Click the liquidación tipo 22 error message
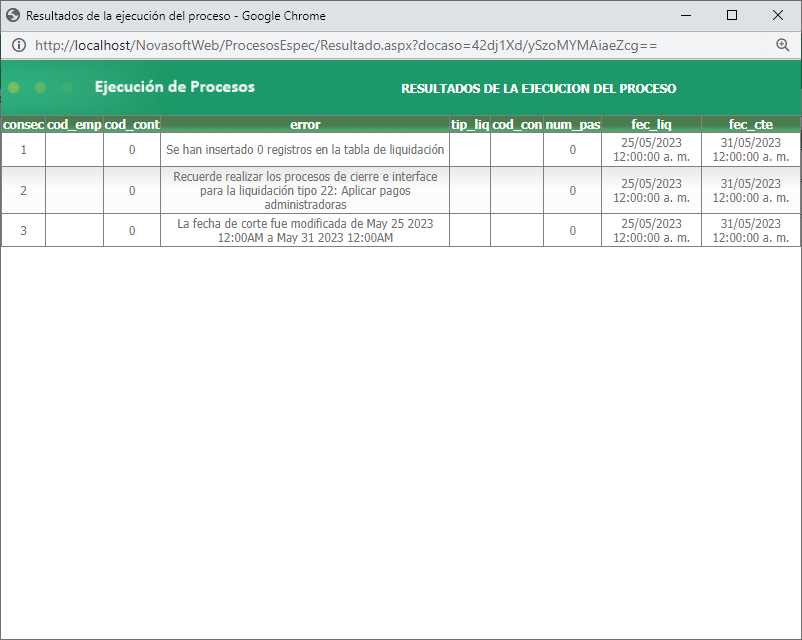The width and height of the screenshot is (802, 640). 305,190
